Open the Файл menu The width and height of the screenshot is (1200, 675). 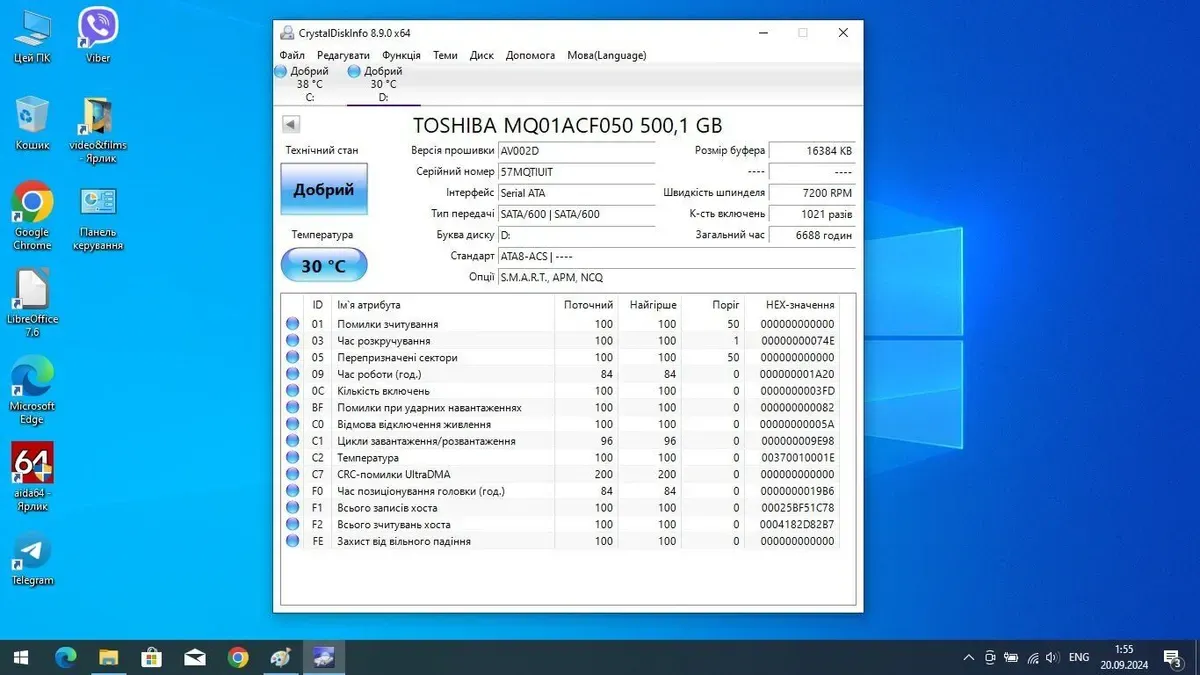point(292,55)
